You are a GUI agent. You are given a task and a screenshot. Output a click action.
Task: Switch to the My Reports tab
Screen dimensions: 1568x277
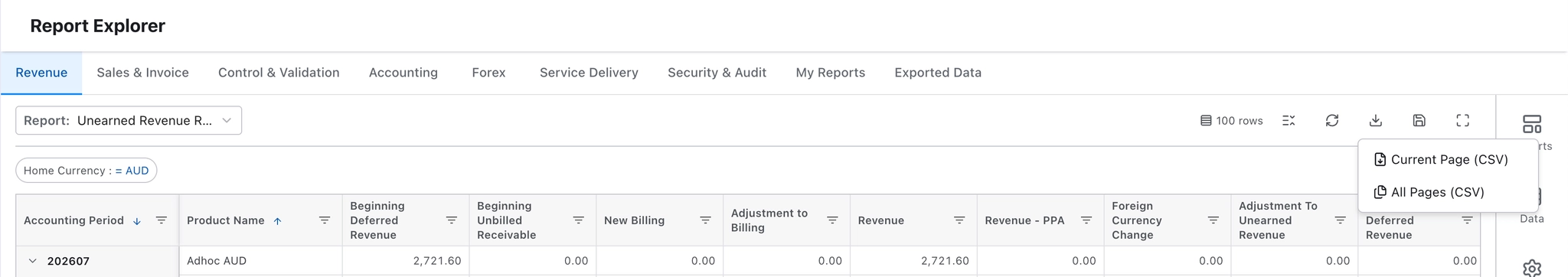pyautogui.click(x=831, y=73)
